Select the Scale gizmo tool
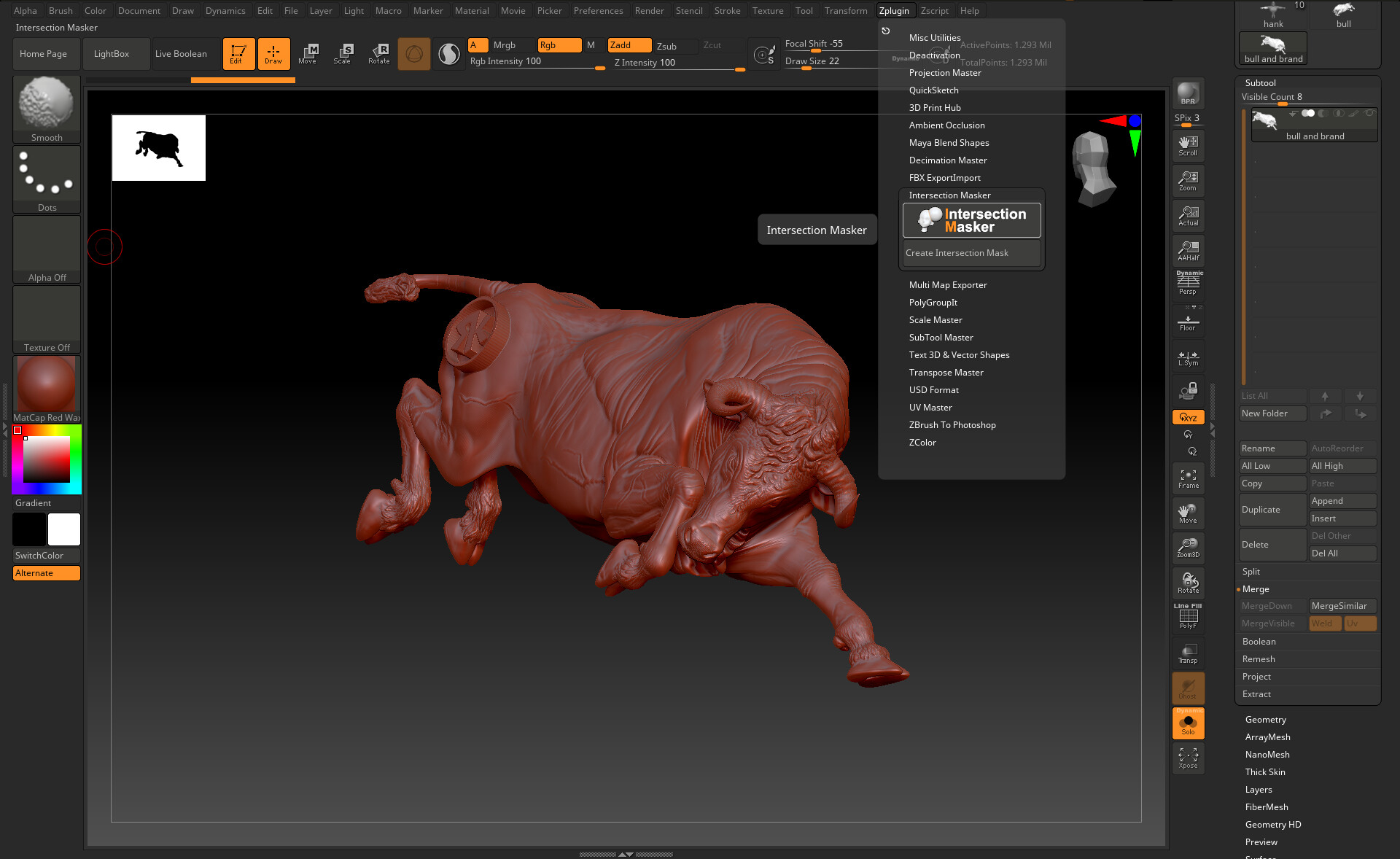The width and height of the screenshot is (1400, 859). point(343,54)
